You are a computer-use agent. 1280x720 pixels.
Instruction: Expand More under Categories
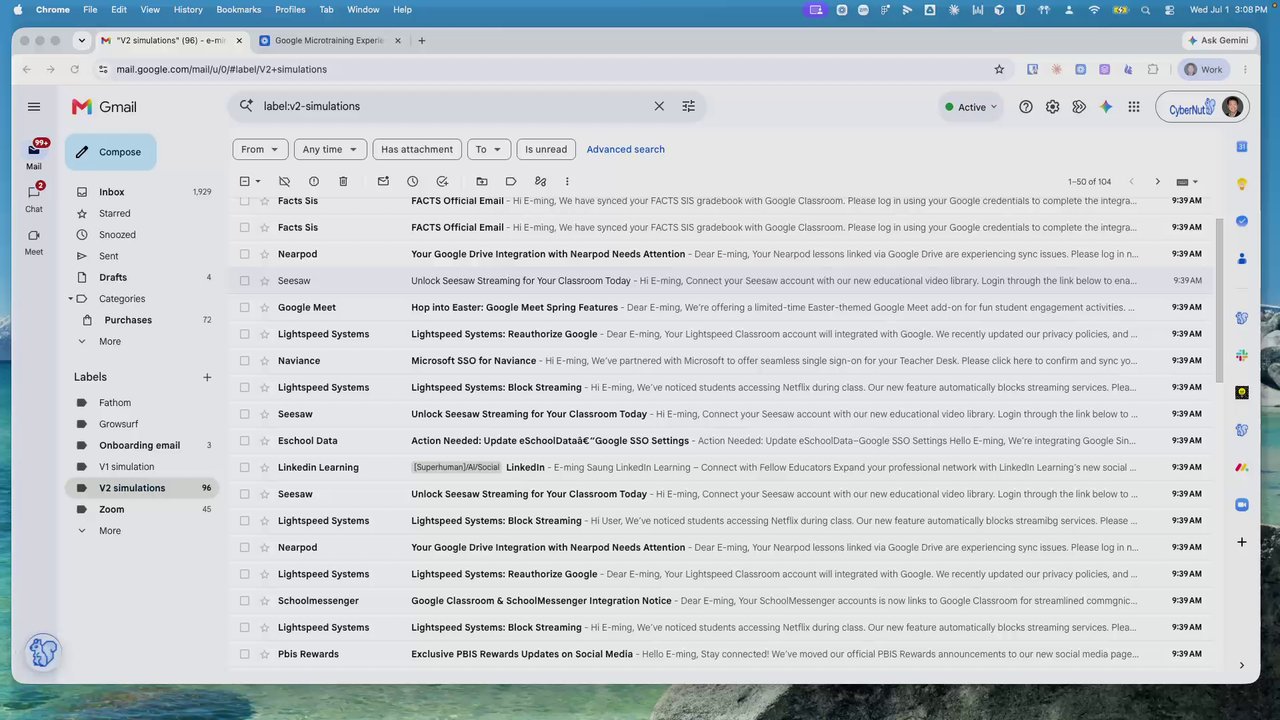click(x=110, y=342)
